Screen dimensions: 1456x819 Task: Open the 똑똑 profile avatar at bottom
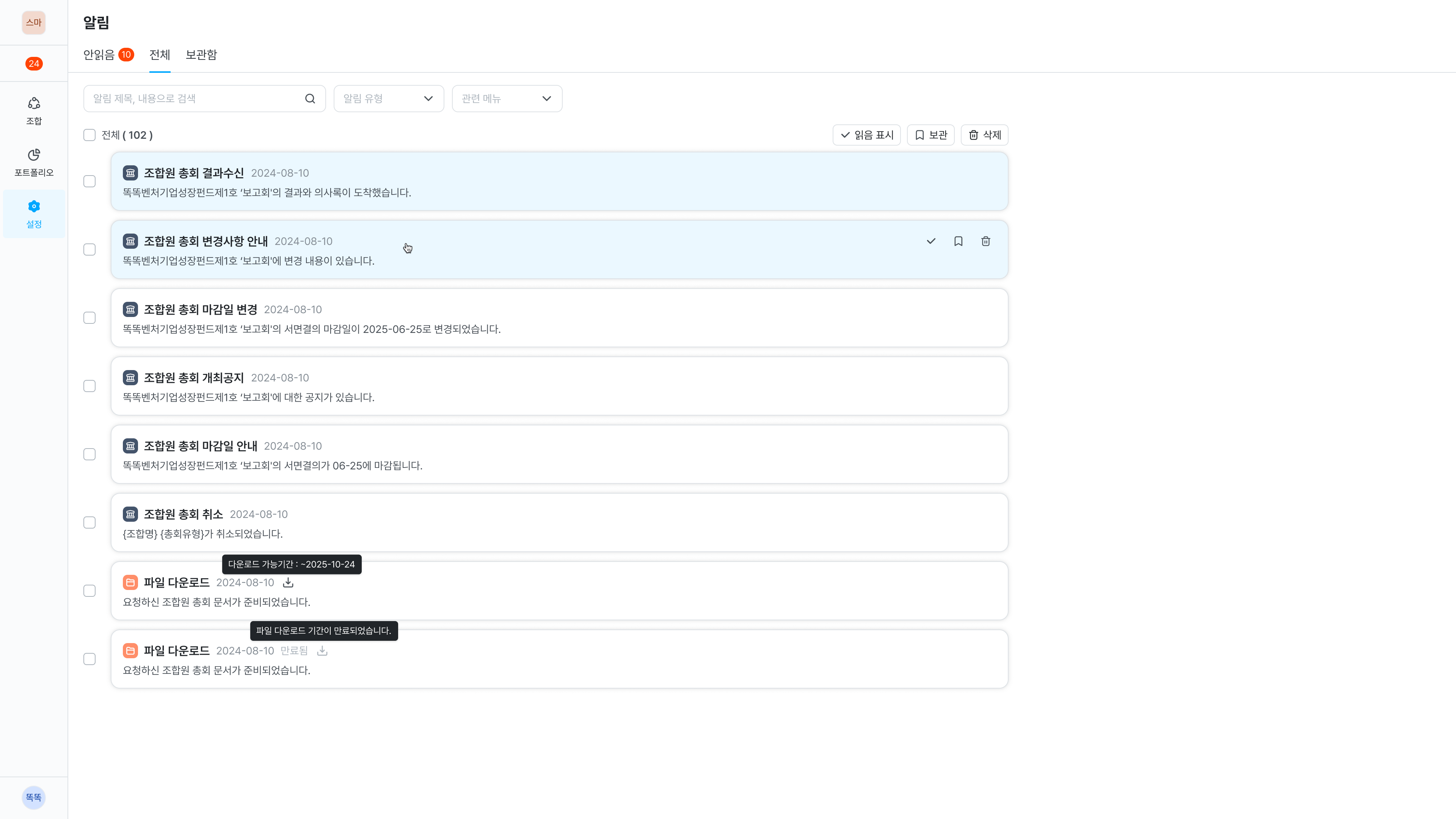click(x=34, y=797)
